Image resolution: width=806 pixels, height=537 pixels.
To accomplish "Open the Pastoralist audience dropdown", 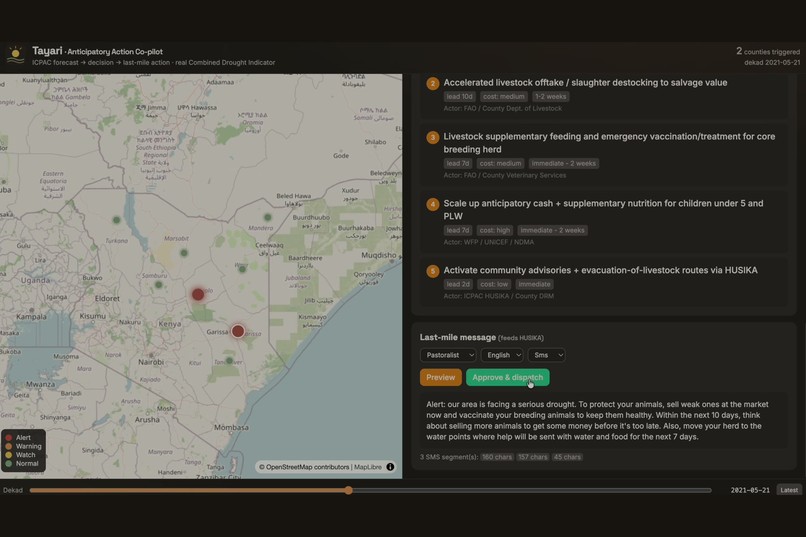I will 448,355.
